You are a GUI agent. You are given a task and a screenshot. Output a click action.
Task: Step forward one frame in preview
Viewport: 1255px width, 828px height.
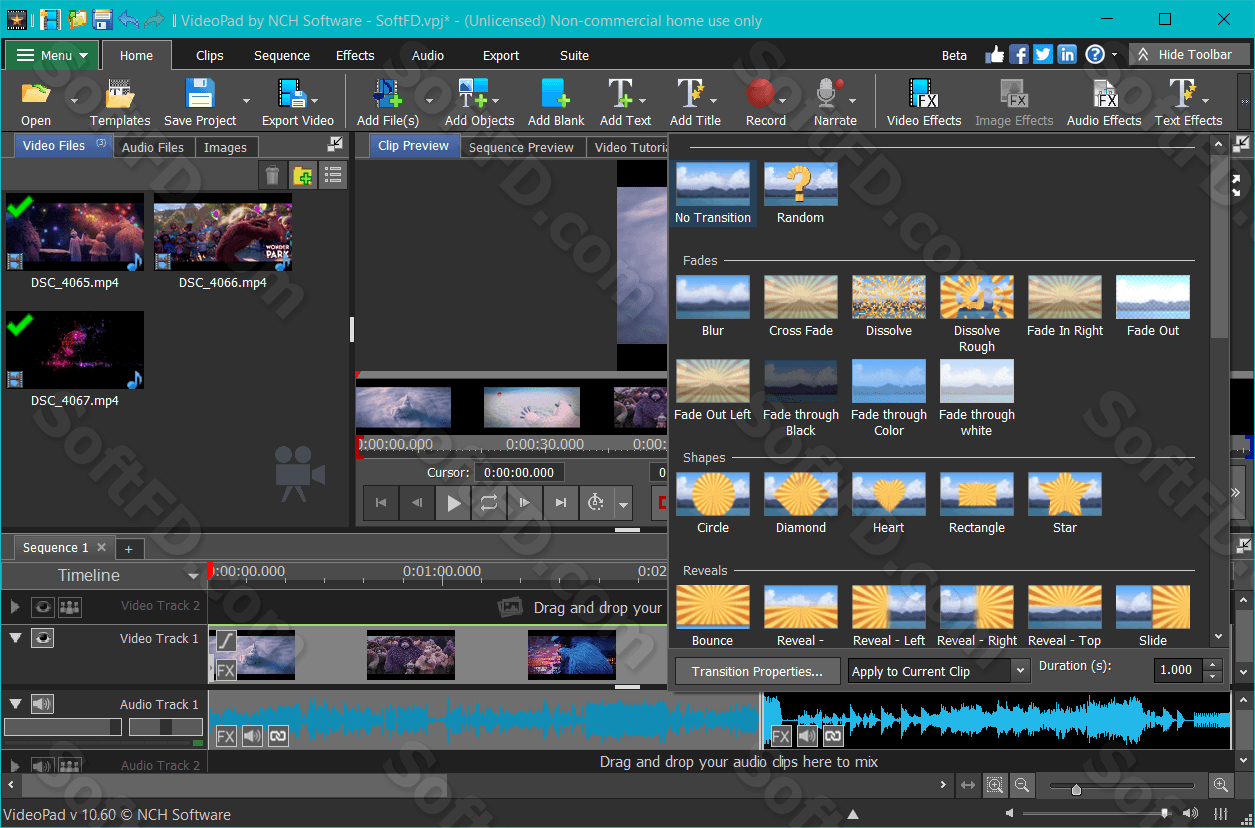pyautogui.click(x=524, y=503)
